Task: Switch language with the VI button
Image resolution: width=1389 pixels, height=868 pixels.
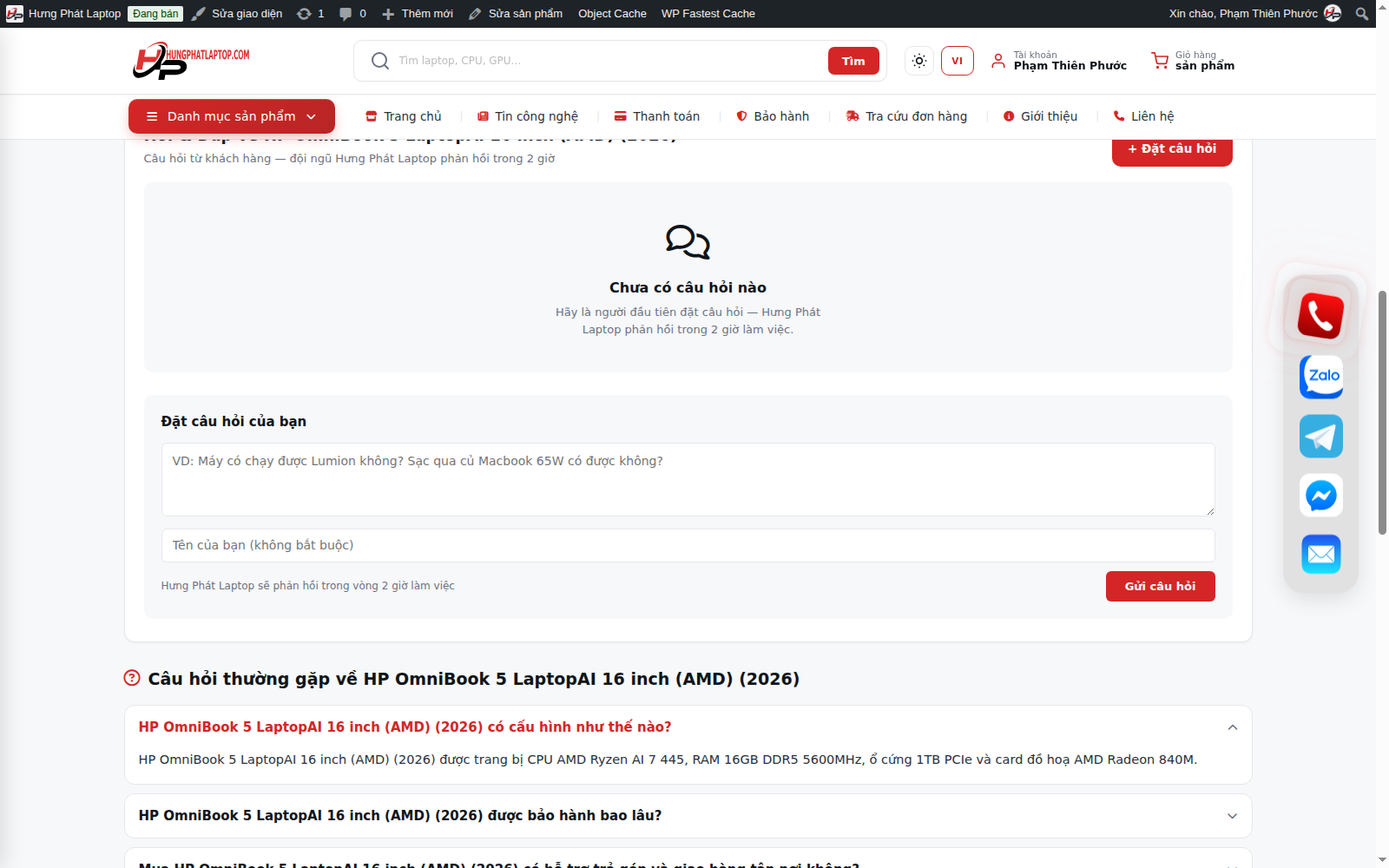Action: point(957,61)
